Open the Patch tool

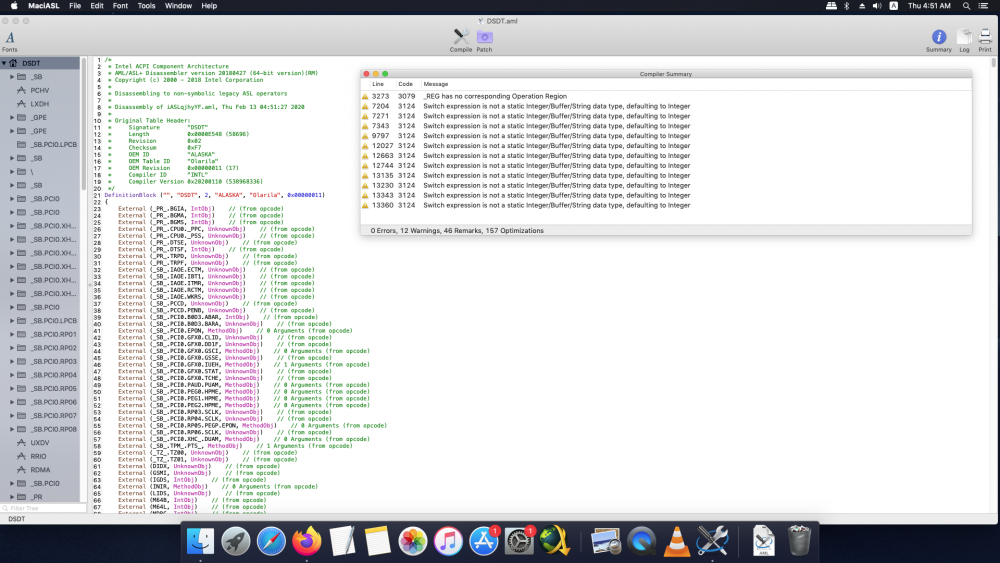[484, 40]
